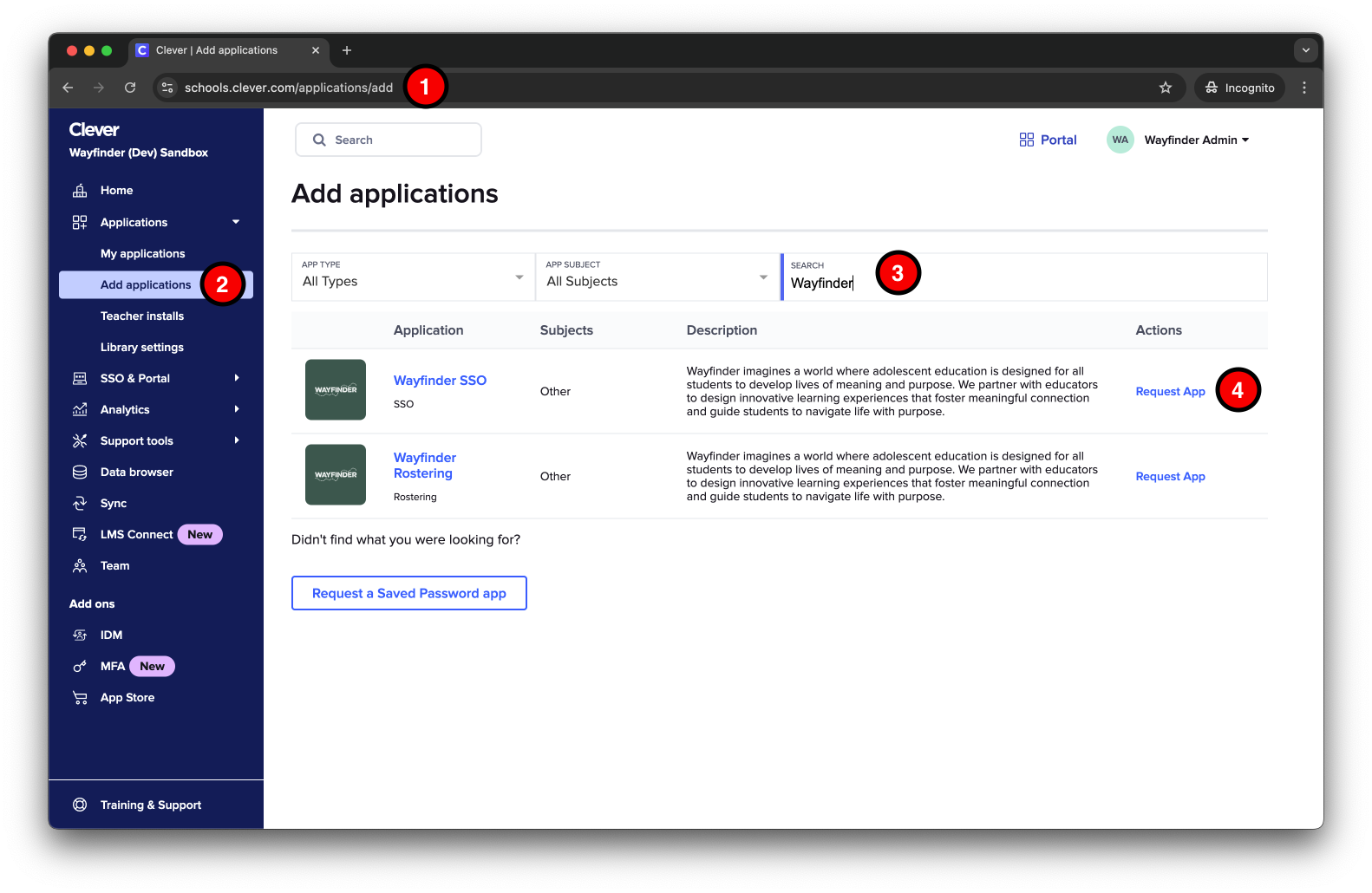Click the Subjects column header
The image size is (1372, 893).
(x=566, y=330)
